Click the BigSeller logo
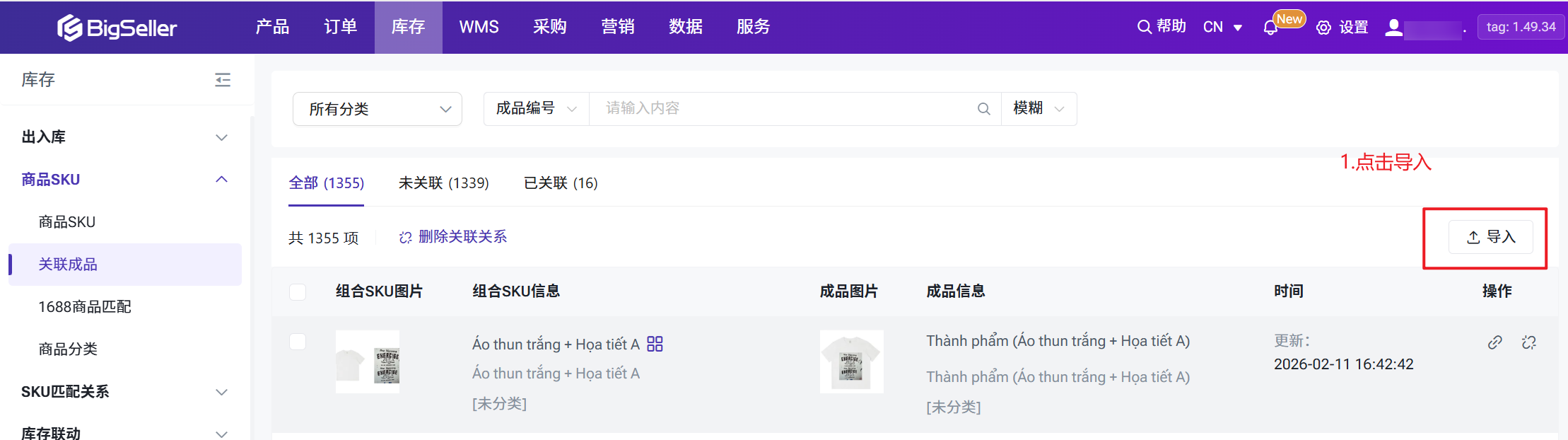This screenshot has width=1568, height=440. (x=117, y=28)
